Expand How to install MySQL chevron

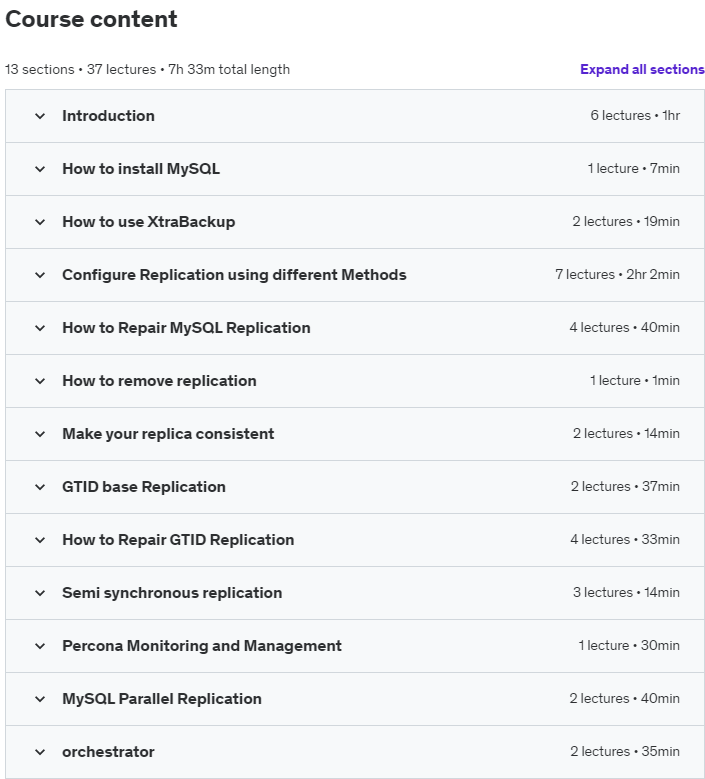tap(40, 169)
